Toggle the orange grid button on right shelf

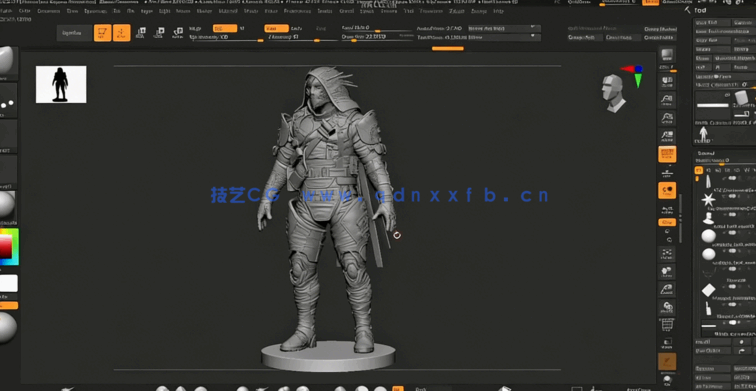(x=667, y=154)
